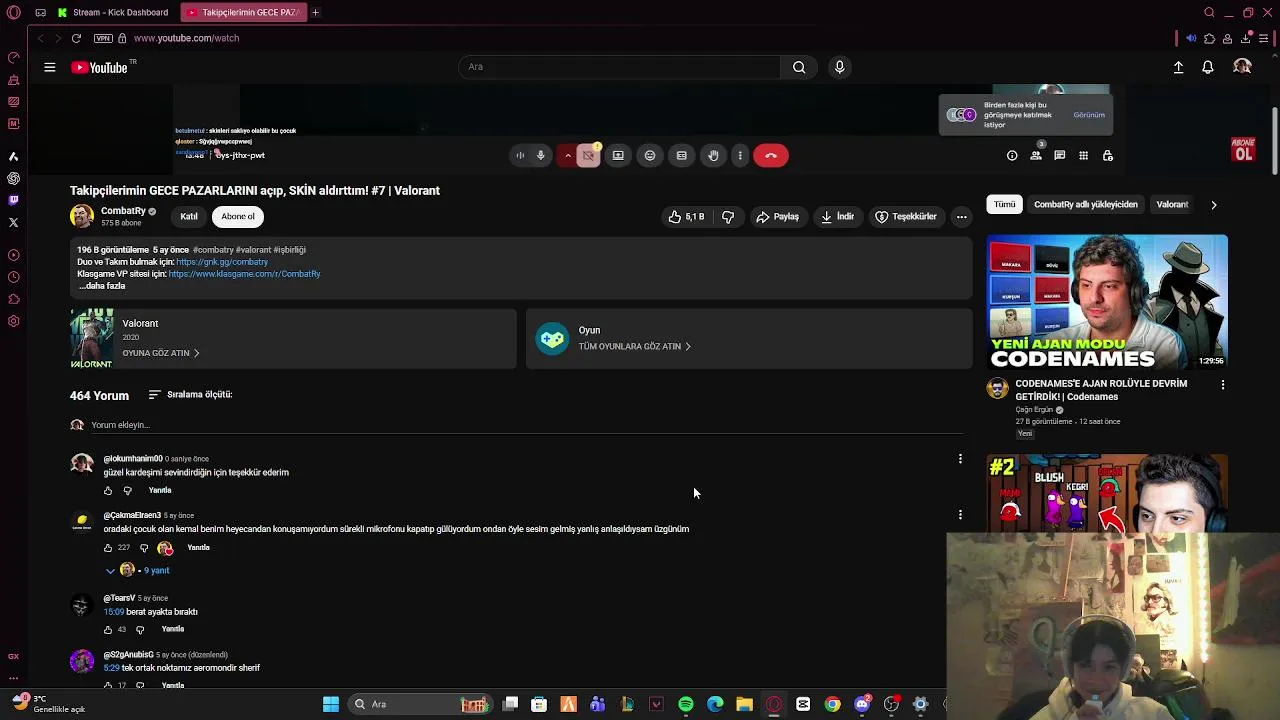Open Valorant game card OYUNA GÖZ ATIN
Image resolution: width=1280 pixels, height=720 pixels.
[293, 339]
